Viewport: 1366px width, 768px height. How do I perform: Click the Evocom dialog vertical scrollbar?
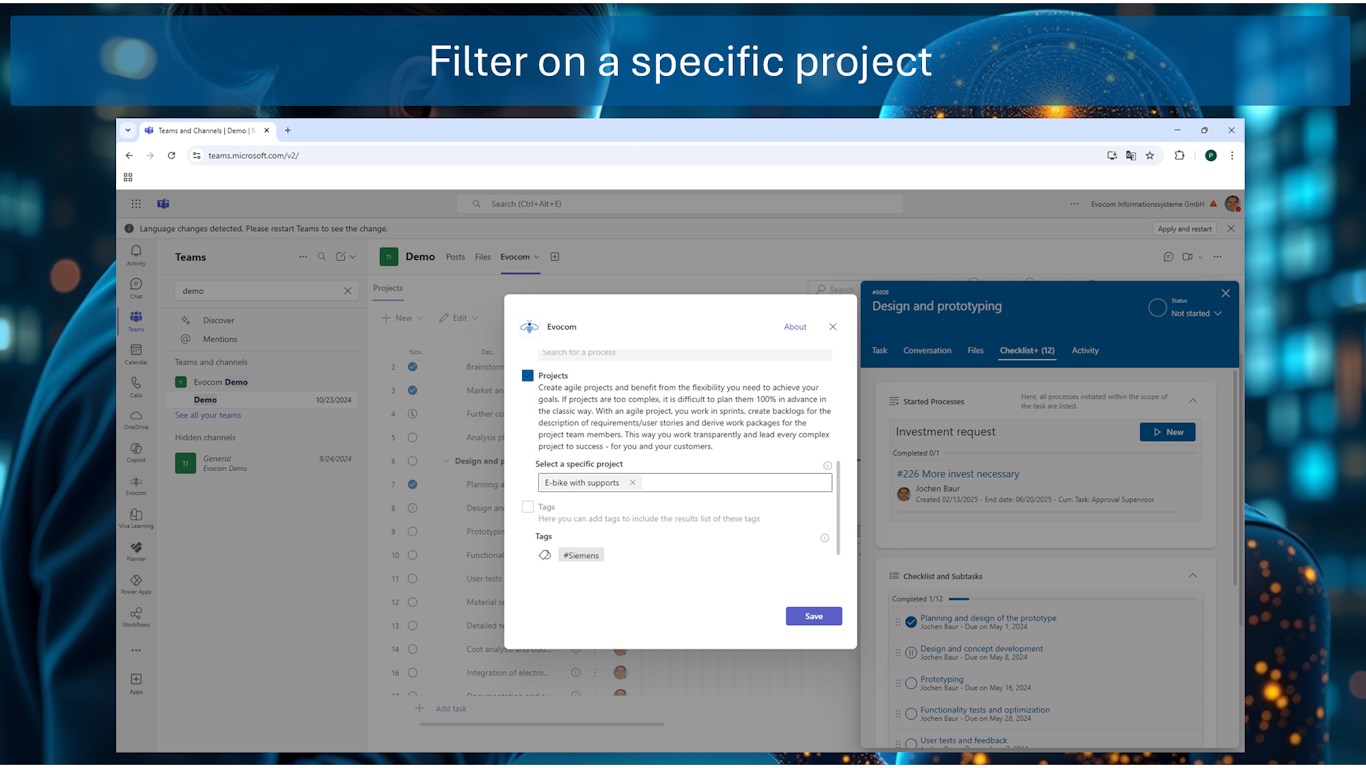tap(838, 507)
